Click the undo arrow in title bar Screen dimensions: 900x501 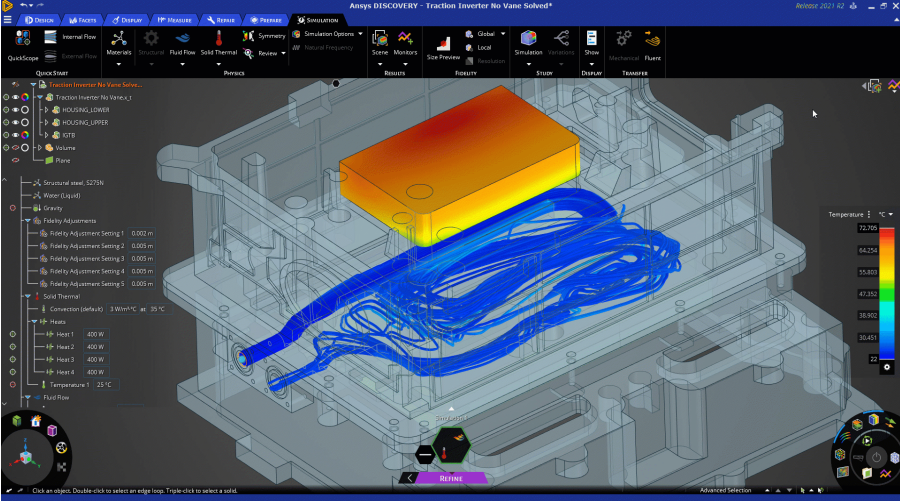coord(24,5)
